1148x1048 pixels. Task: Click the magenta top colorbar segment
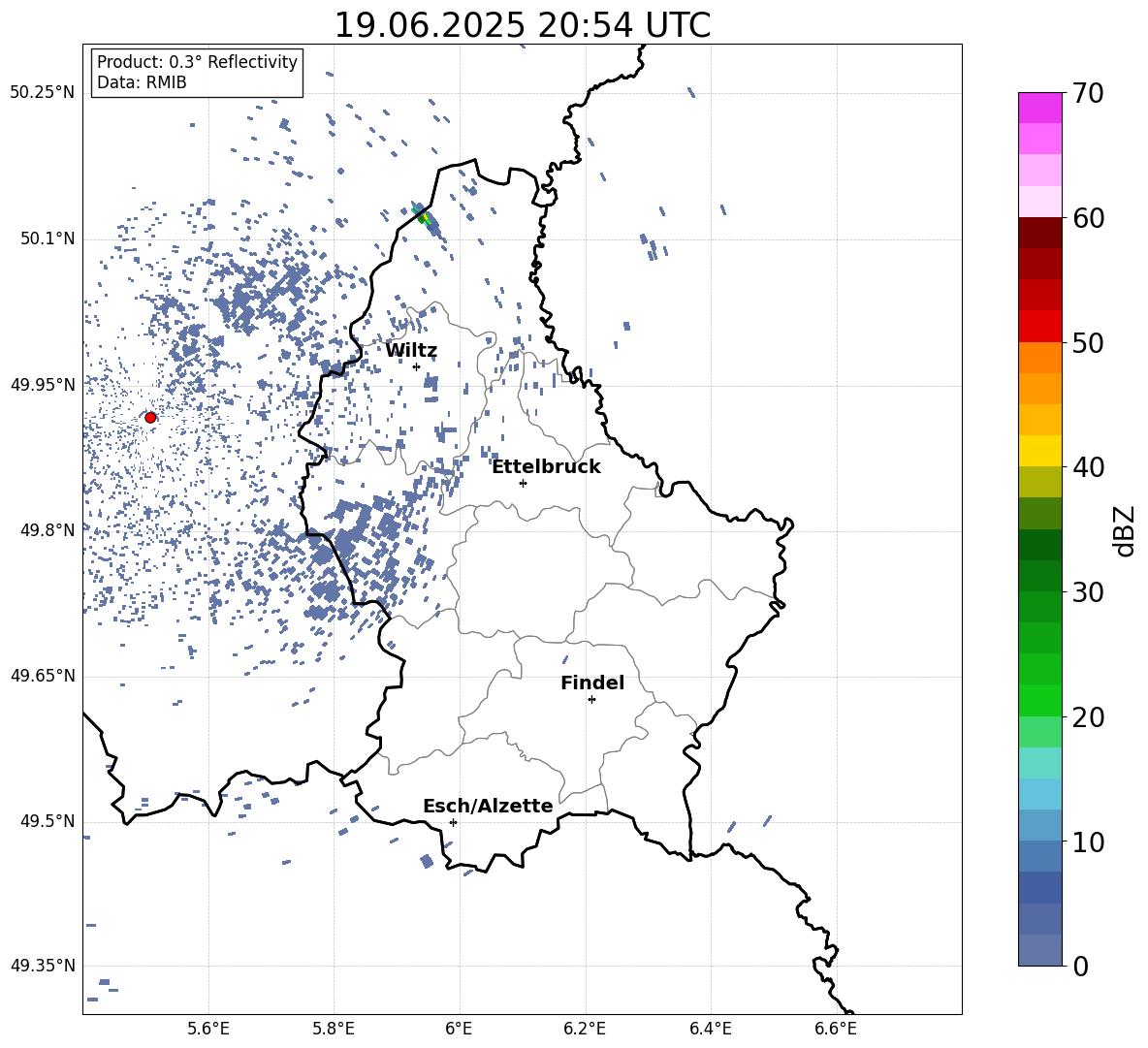[1039, 109]
